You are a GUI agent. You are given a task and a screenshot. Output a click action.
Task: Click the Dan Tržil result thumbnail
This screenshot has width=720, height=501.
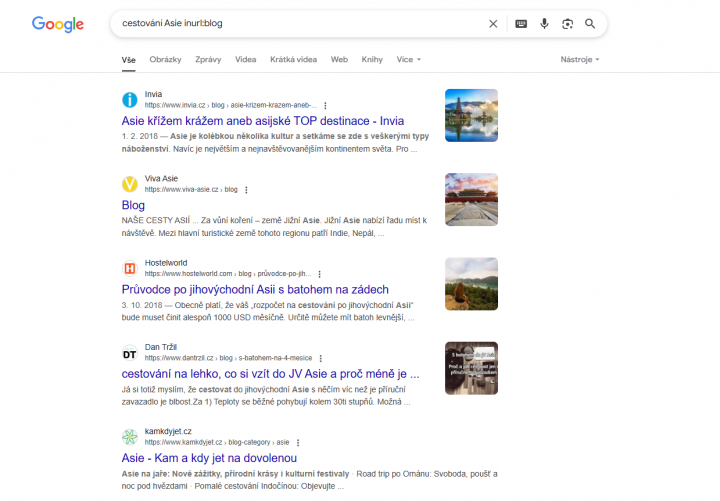pos(471,368)
